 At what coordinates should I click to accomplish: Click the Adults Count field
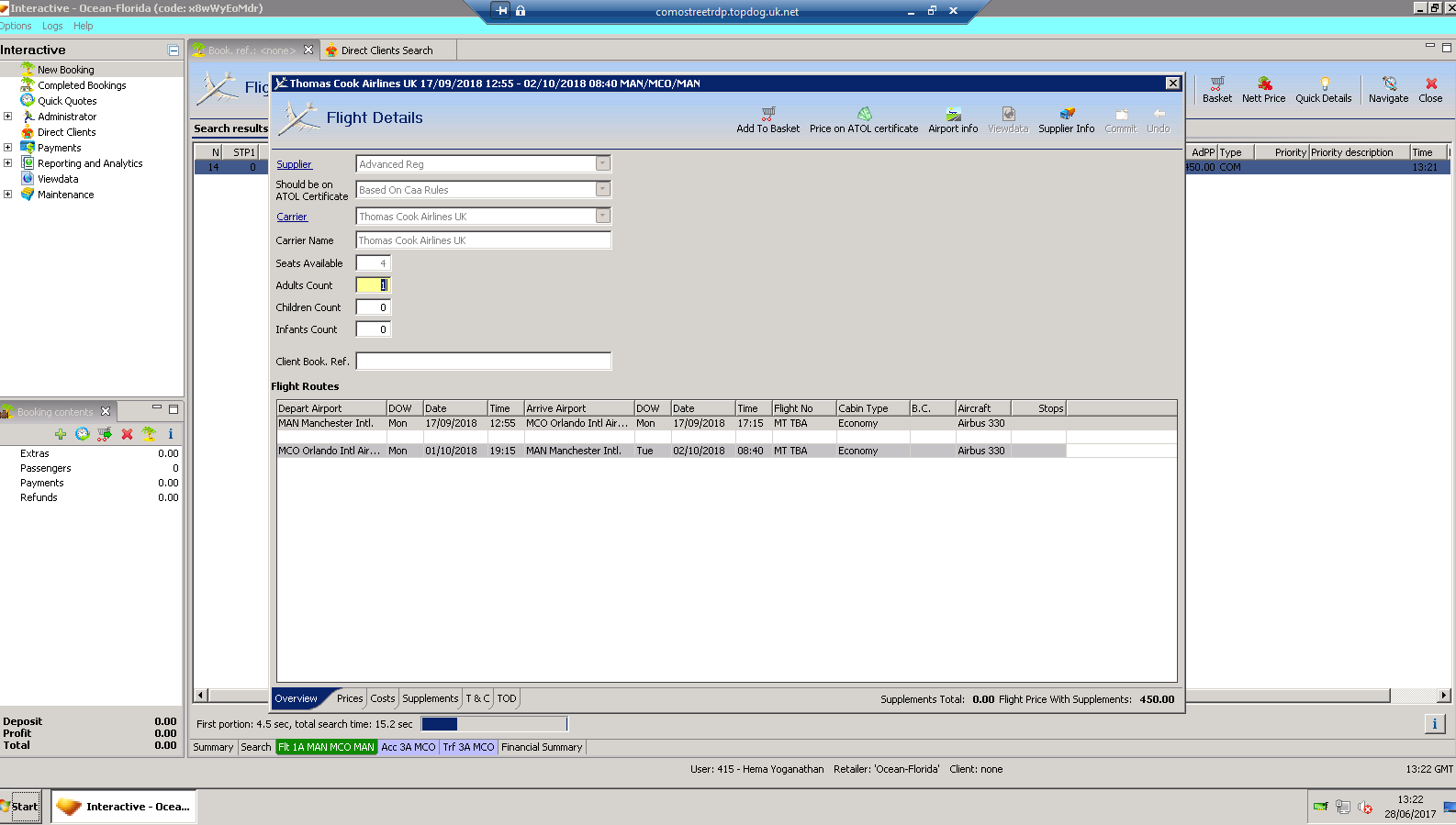click(x=374, y=285)
